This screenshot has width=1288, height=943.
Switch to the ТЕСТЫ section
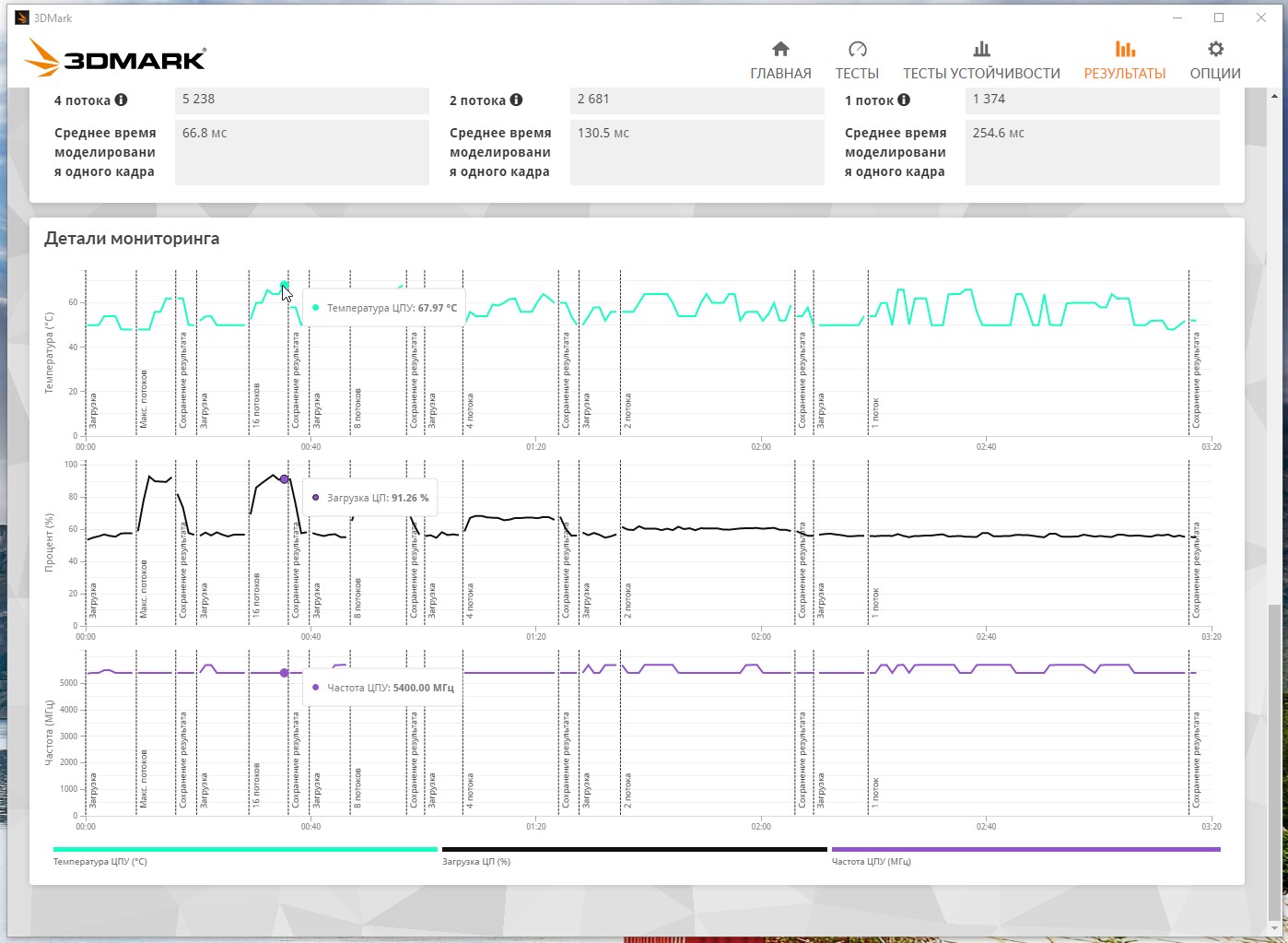pos(857,61)
